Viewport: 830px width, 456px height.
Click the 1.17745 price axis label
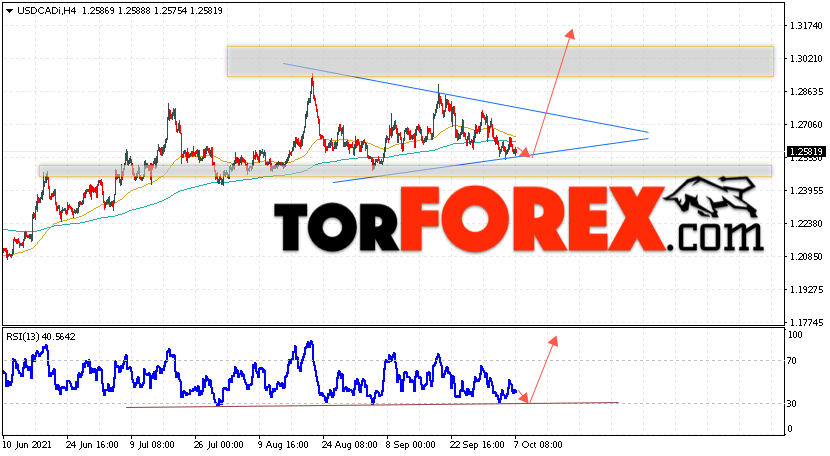pyautogui.click(x=806, y=323)
